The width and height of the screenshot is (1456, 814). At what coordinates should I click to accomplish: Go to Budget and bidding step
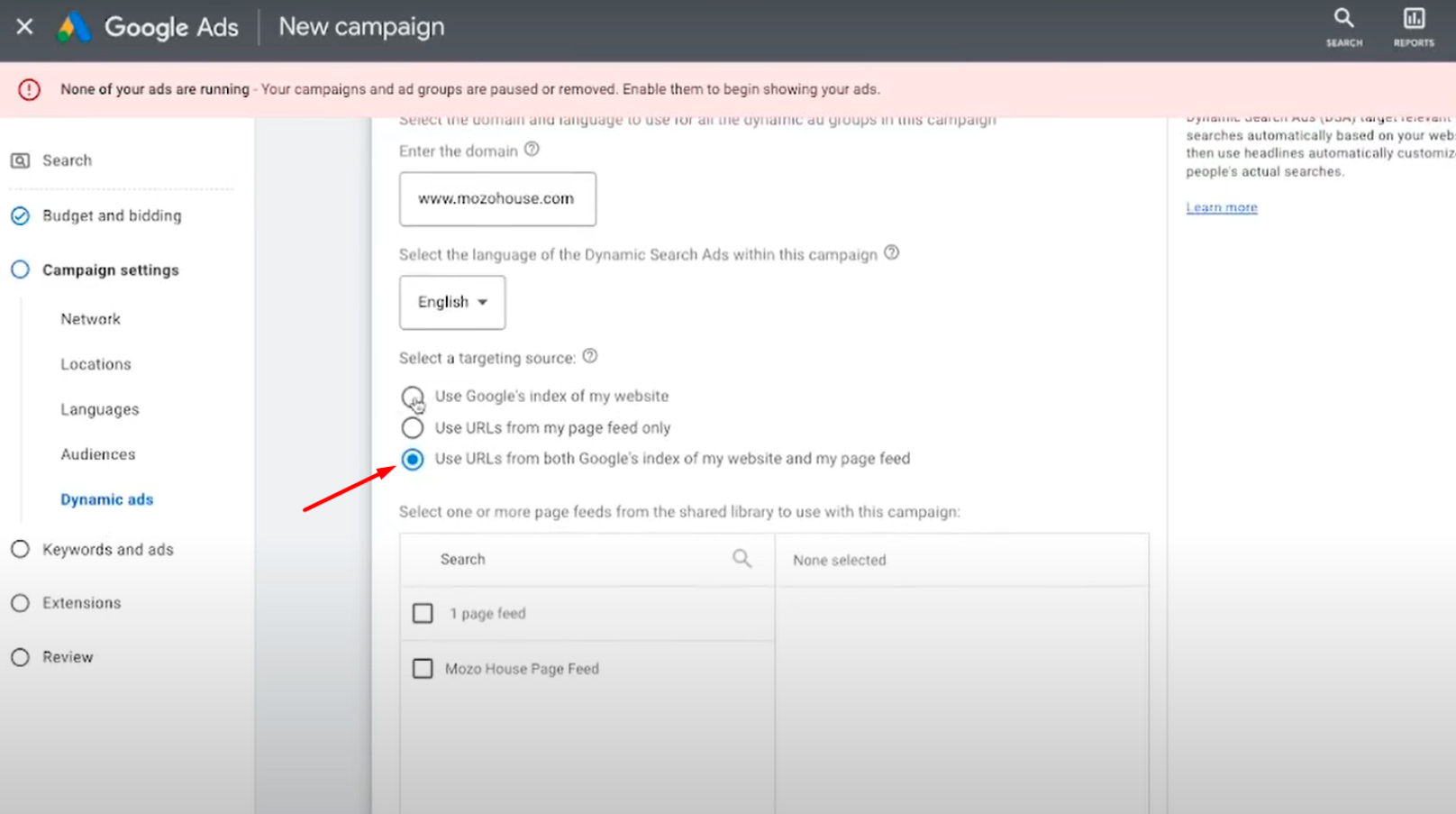[112, 215]
